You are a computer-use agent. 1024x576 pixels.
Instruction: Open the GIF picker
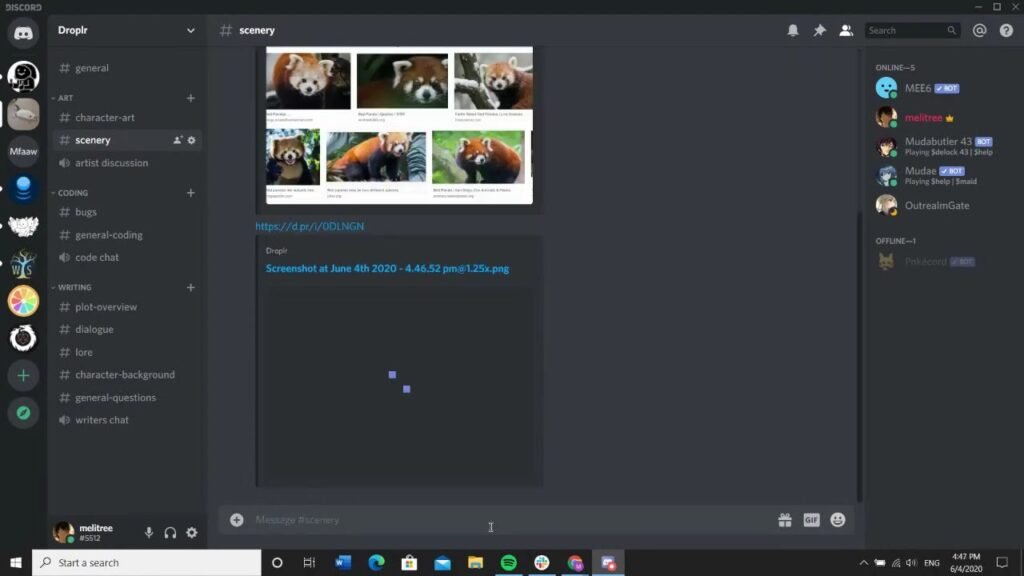[x=811, y=520]
